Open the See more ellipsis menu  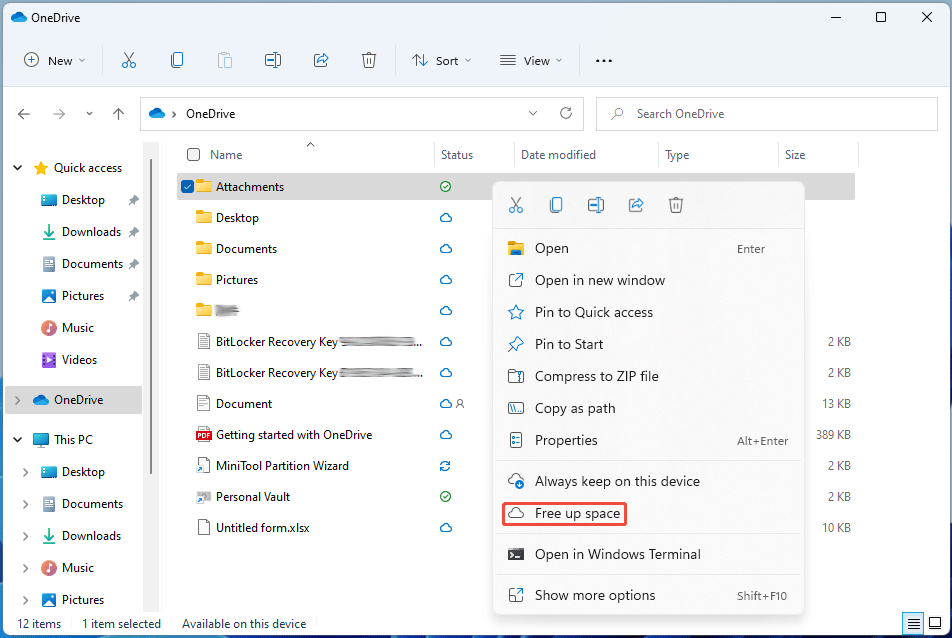(604, 60)
